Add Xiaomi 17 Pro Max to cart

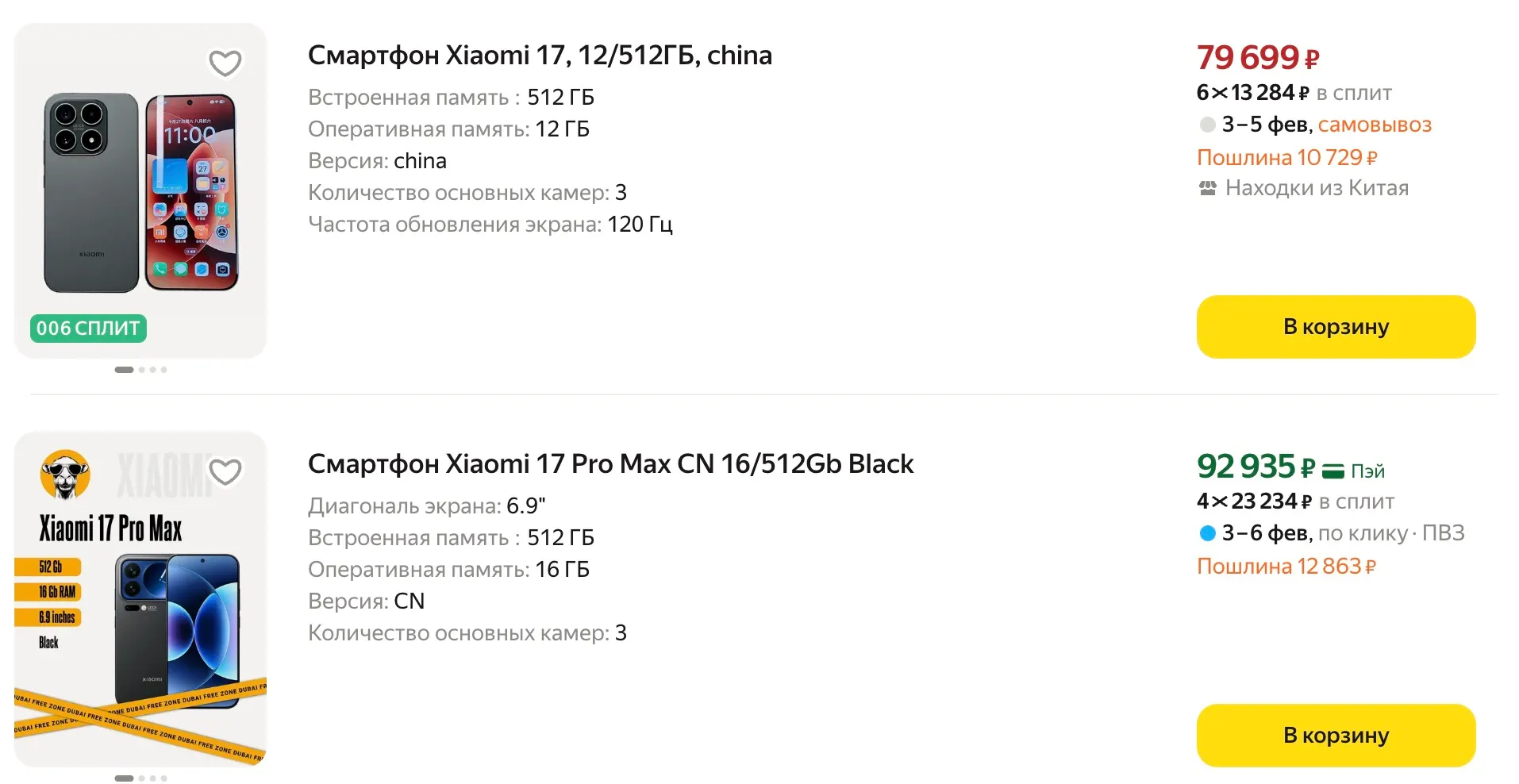pos(1336,736)
